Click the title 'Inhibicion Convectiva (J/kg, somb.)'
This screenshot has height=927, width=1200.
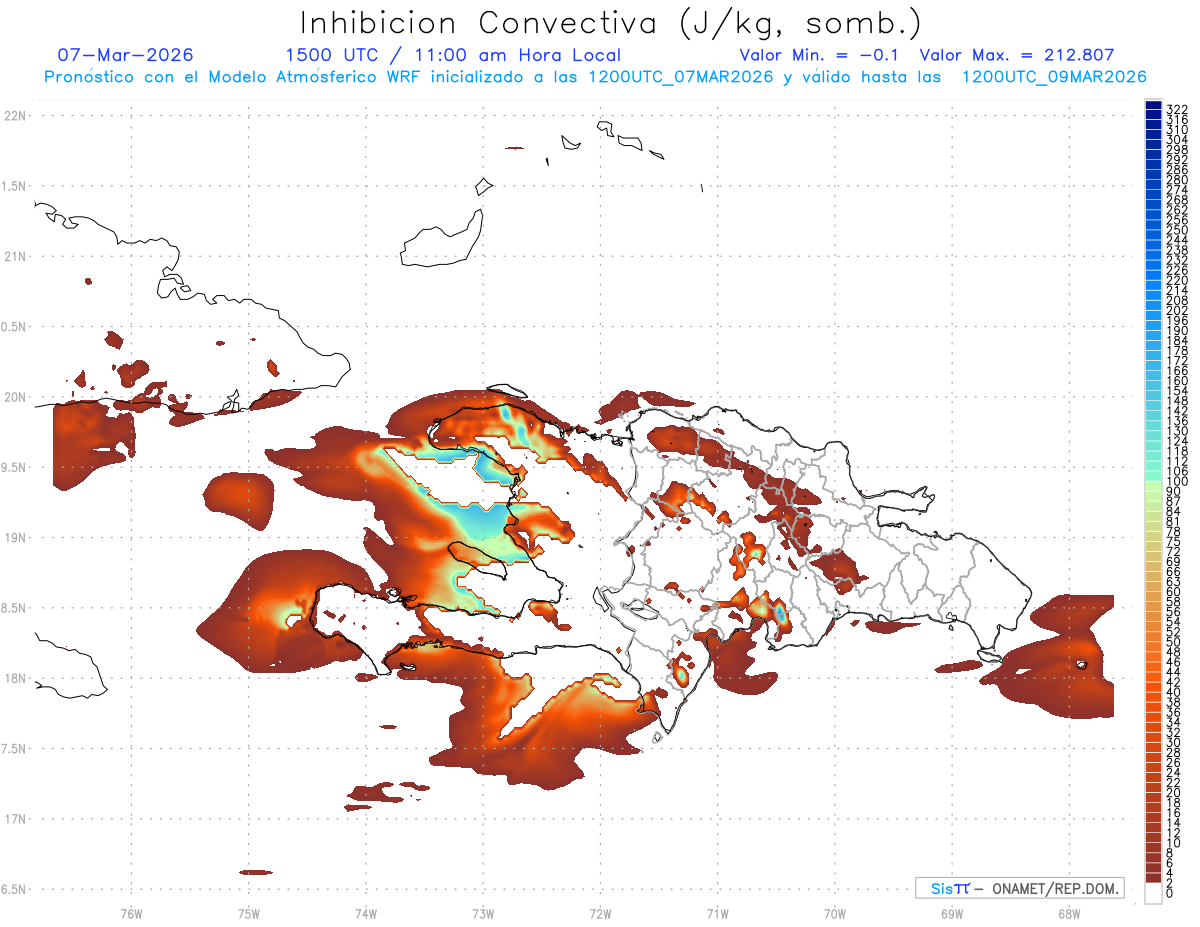pos(610,23)
